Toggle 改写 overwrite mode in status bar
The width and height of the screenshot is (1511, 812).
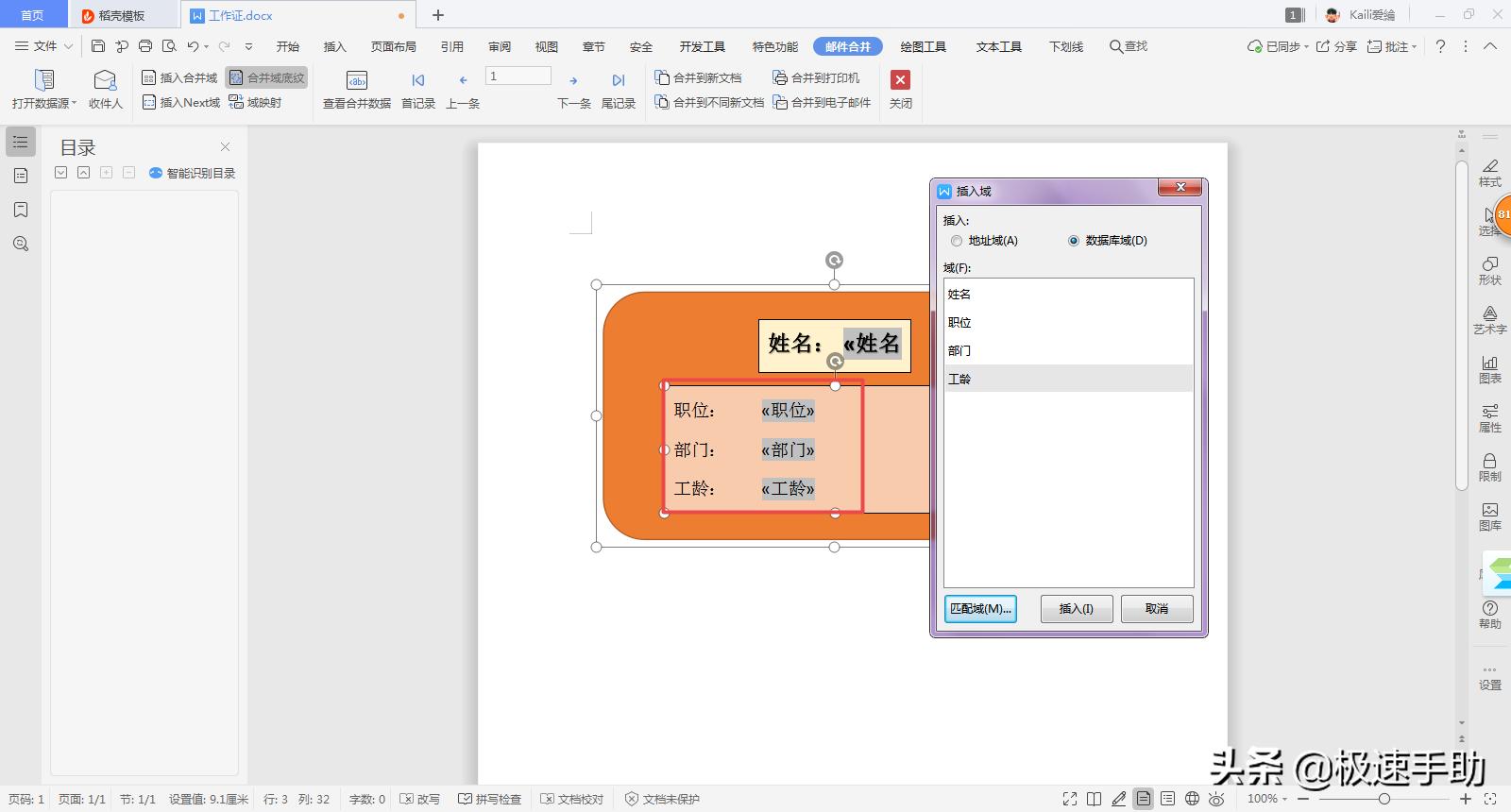(419, 799)
